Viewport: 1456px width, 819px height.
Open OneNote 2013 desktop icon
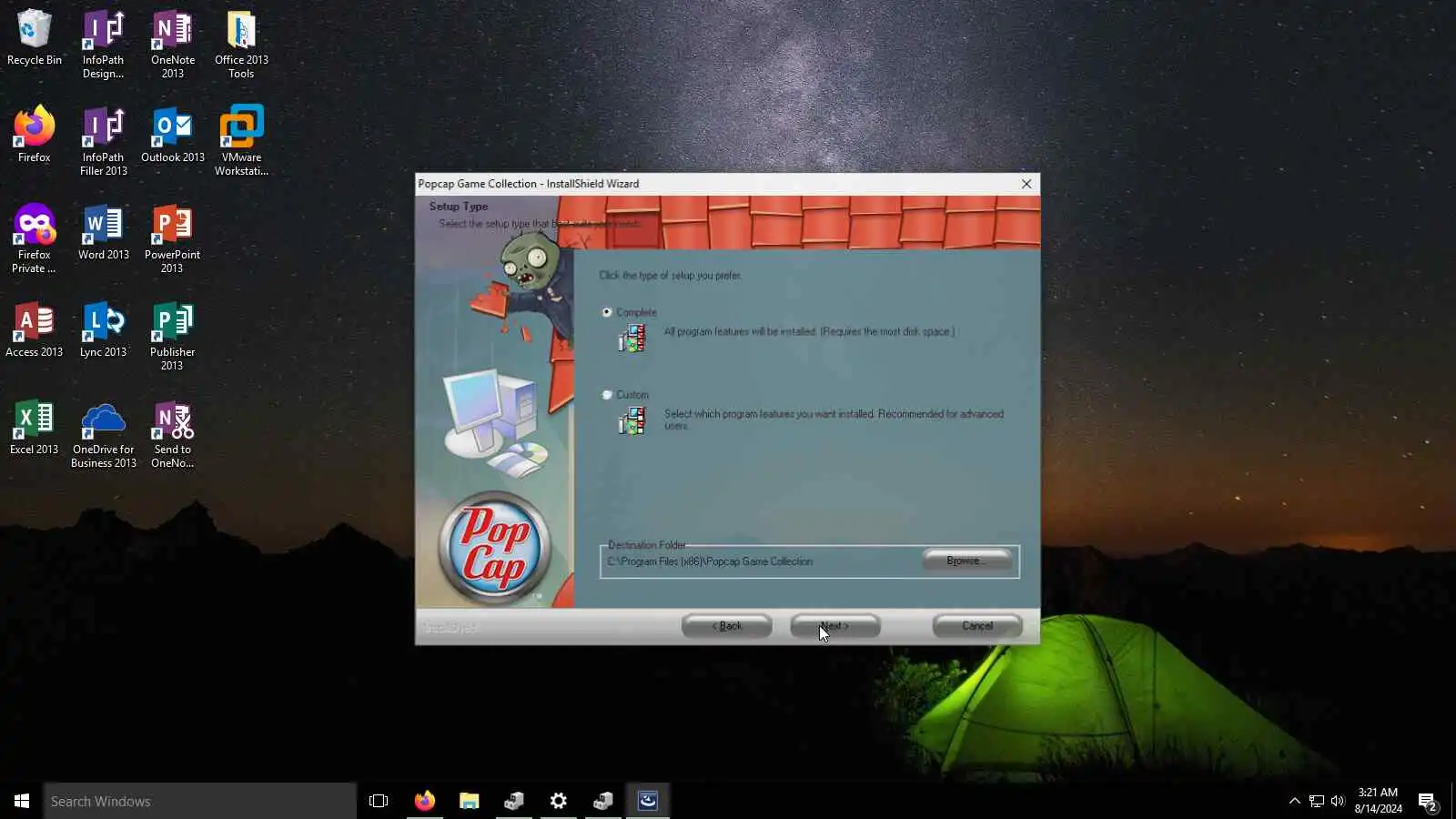pyautogui.click(x=172, y=44)
